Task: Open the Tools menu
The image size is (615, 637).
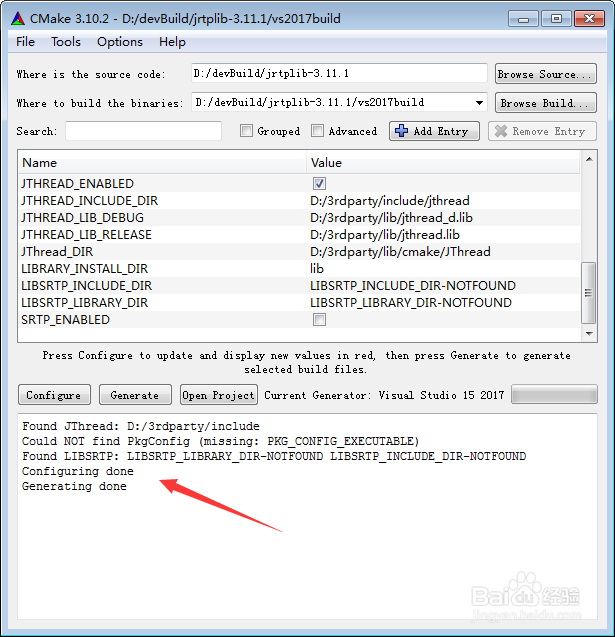Action: 66,42
